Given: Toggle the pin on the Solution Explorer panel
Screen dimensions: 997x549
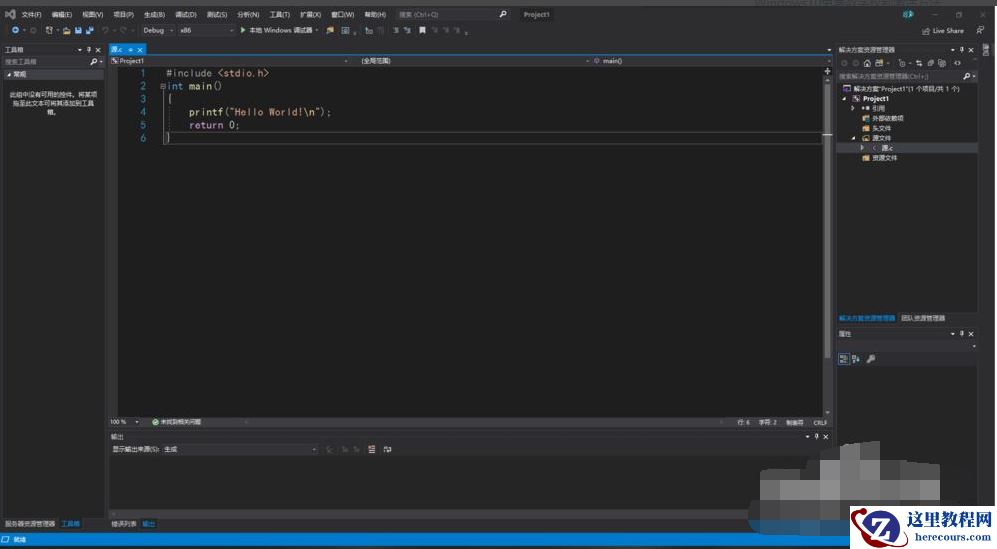Looking at the screenshot, I should point(962,49).
